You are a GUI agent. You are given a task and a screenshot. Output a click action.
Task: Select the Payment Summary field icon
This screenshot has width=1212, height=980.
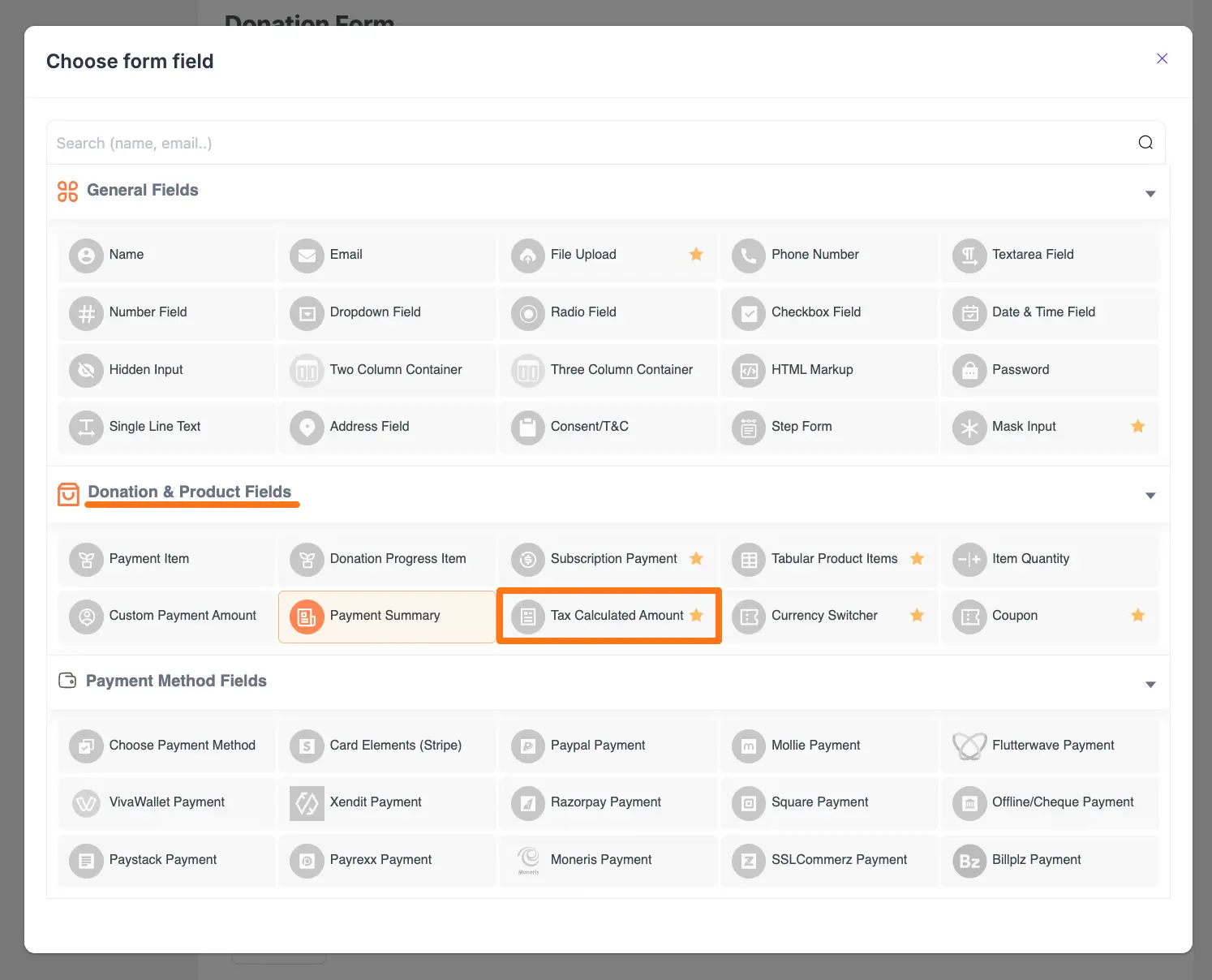(307, 616)
